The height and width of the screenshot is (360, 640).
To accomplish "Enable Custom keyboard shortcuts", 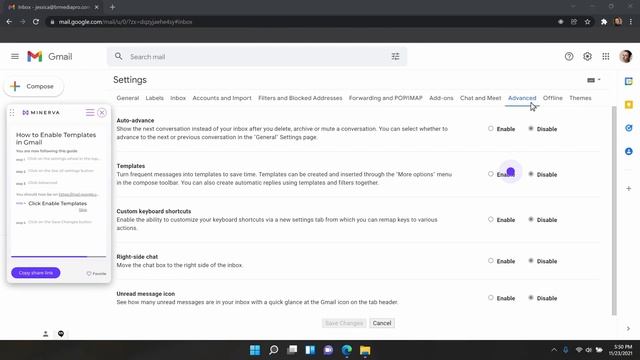I will pyautogui.click(x=491, y=219).
